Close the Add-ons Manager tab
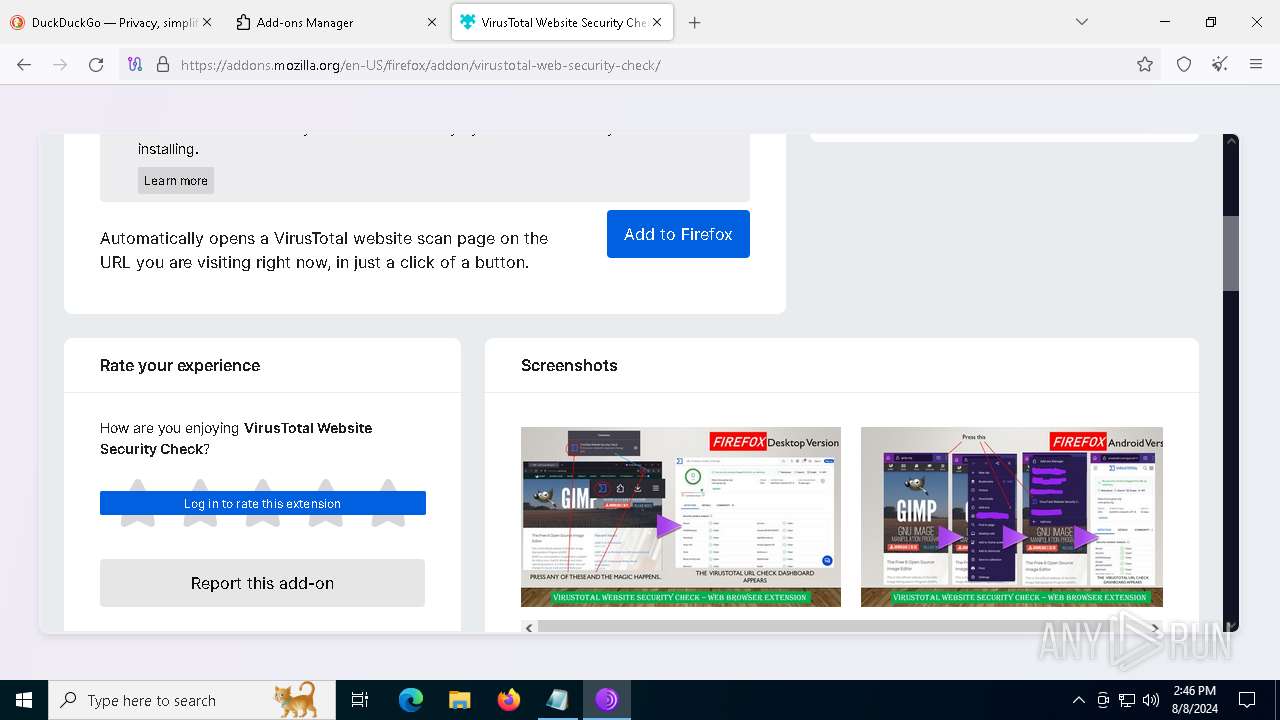Viewport: 1280px width, 720px height. pos(432,22)
